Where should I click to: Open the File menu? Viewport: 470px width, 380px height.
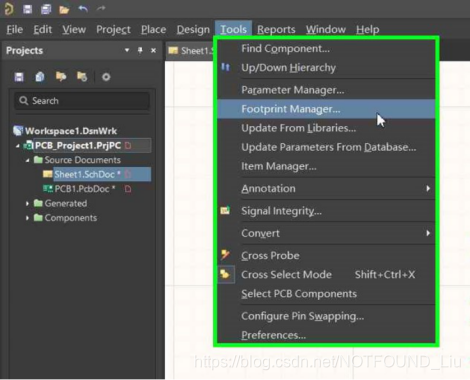tap(15, 30)
